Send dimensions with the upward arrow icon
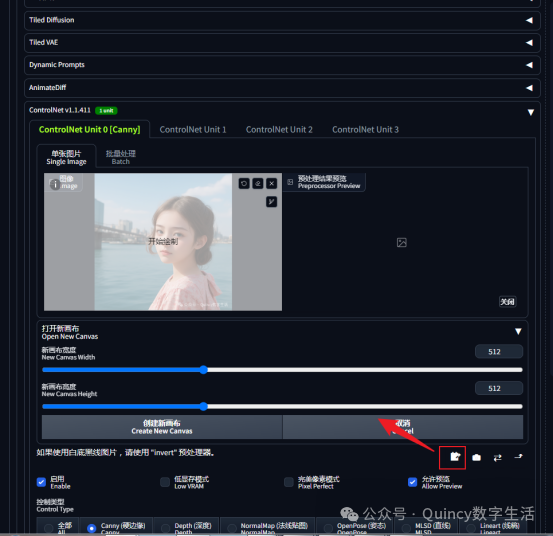Screen dimensions: 553x536 [x=518, y=457]
